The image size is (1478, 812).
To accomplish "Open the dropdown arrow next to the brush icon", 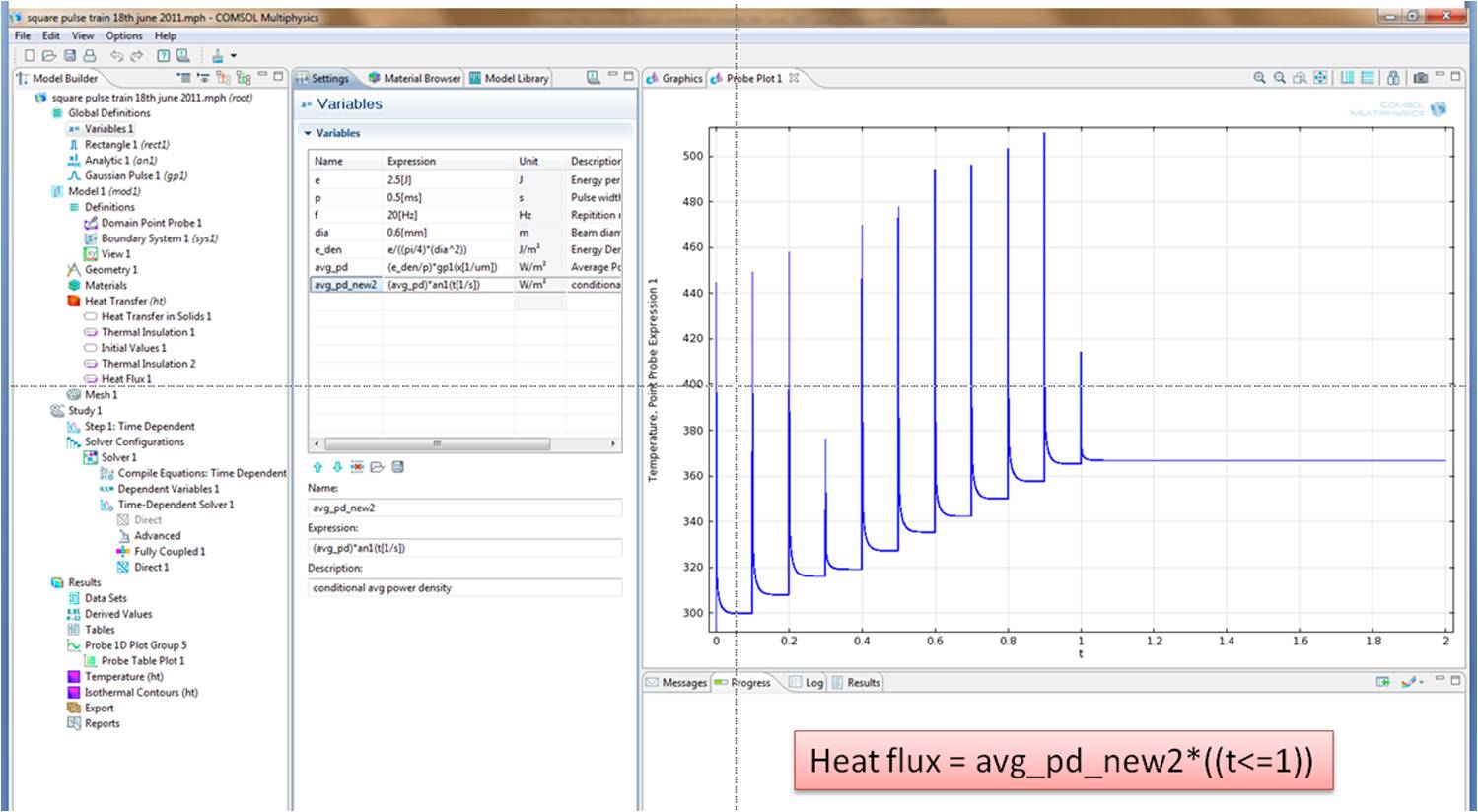I will coord(234,56).
